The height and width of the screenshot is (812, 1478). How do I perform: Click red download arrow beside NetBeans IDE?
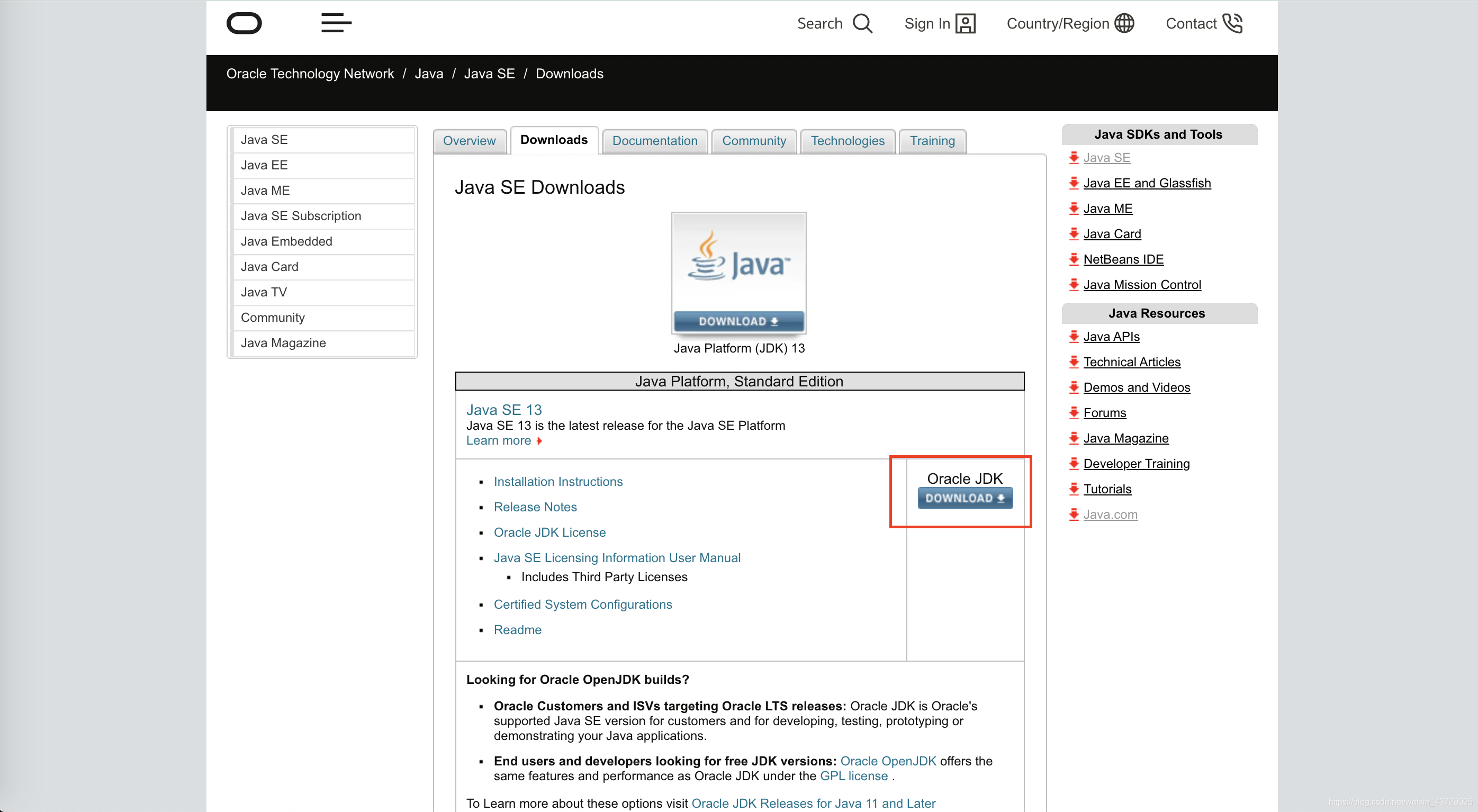pyautogui.click(x=1074, y=259)
